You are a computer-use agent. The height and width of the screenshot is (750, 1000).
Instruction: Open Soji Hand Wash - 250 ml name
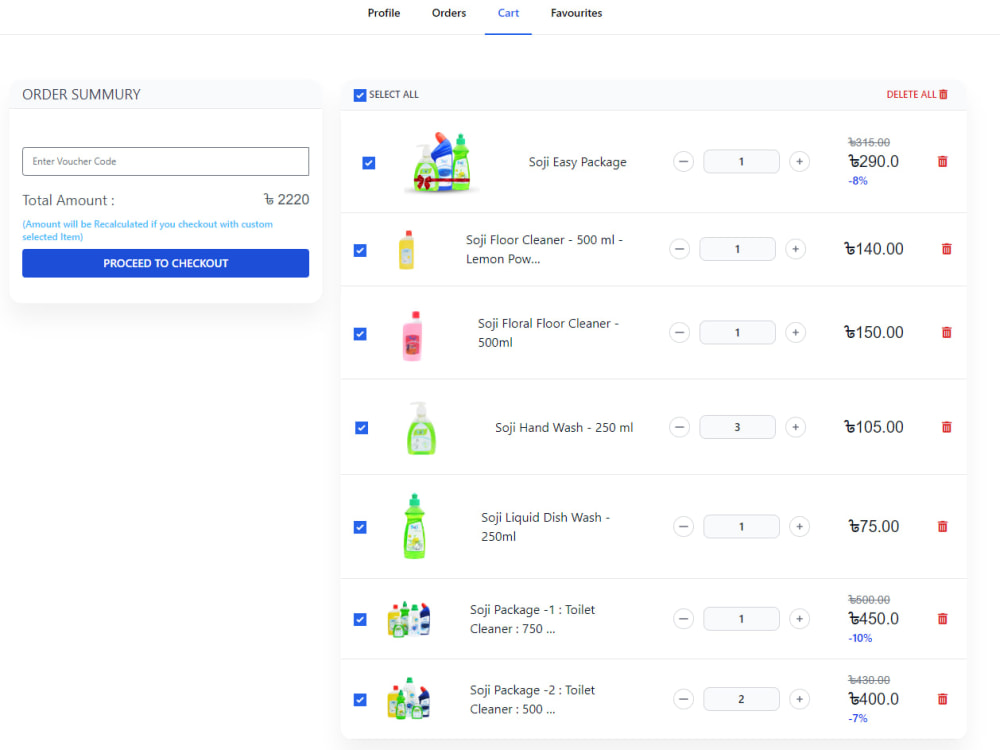point(564,427)
